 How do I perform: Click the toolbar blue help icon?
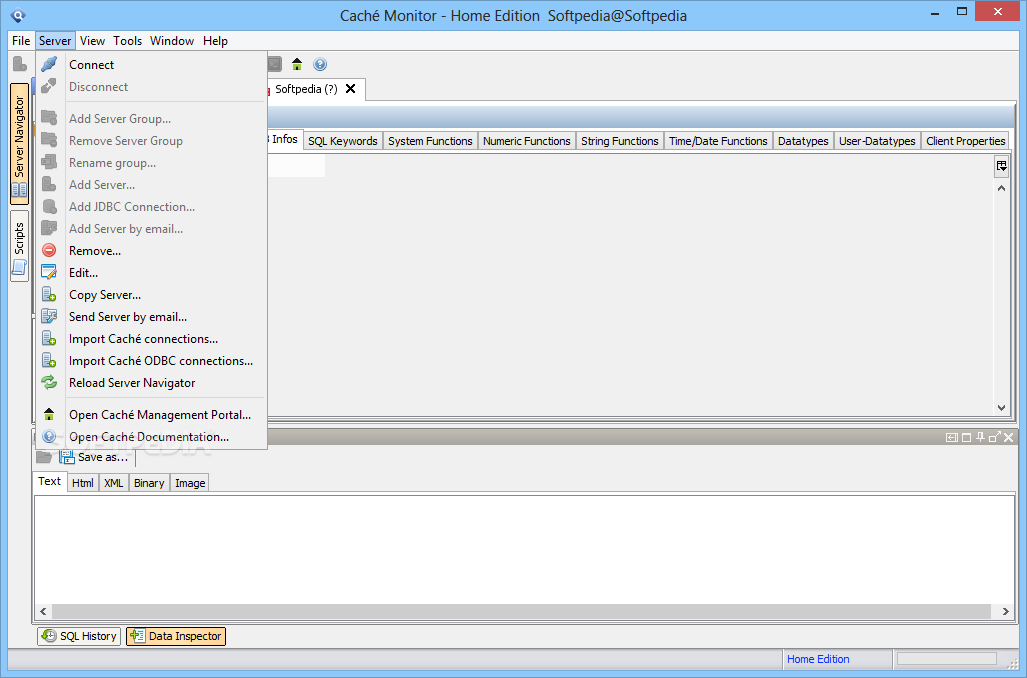(320, 64)
